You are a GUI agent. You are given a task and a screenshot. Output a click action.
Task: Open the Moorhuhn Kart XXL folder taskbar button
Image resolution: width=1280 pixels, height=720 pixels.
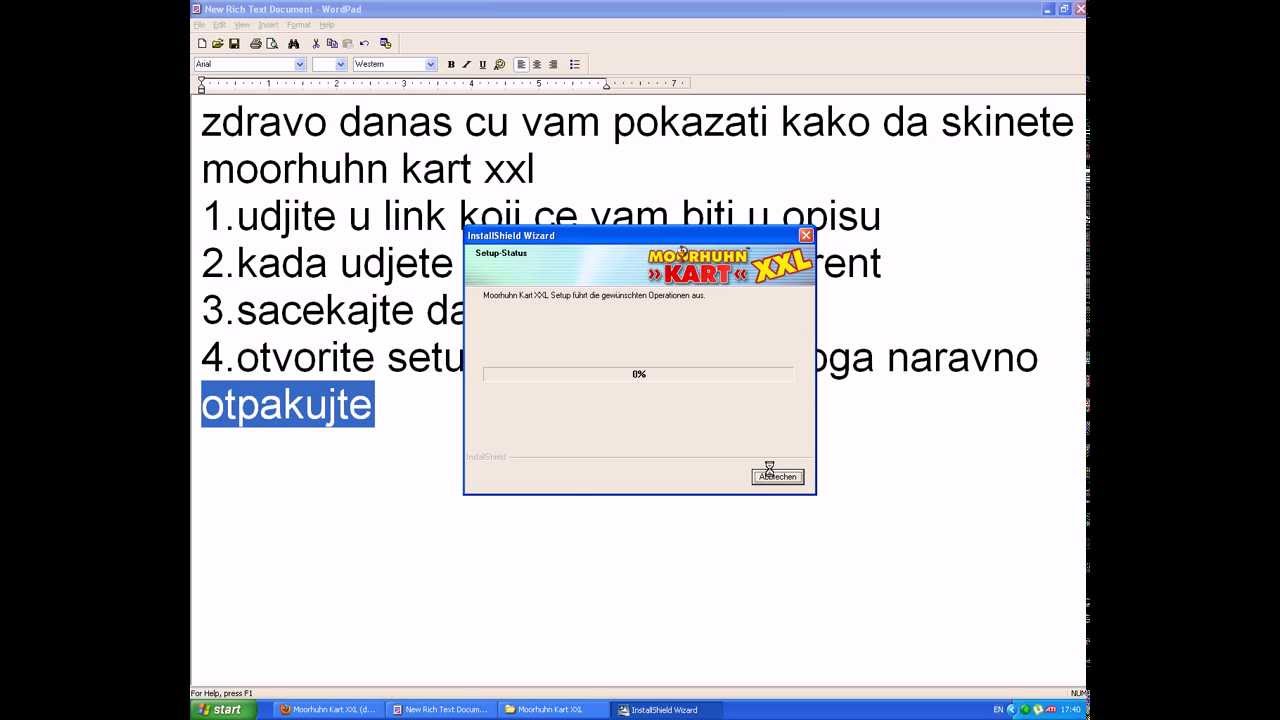(553, 710)
